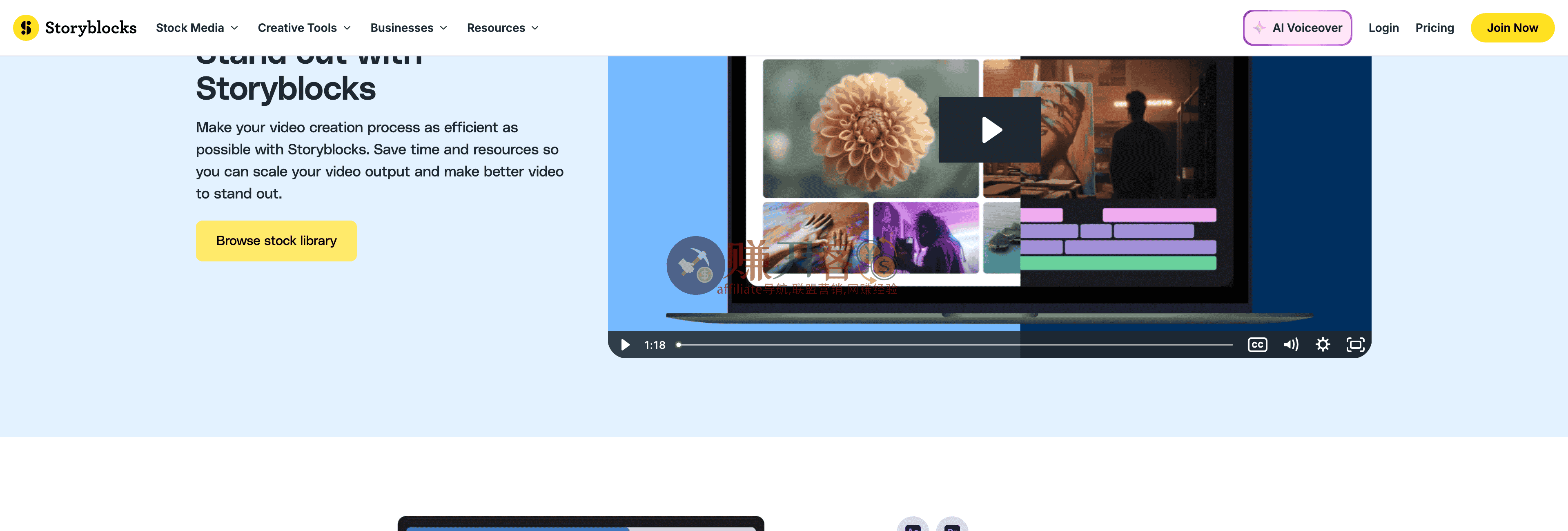Open the Login link
This screenshot has width=1568, height=531.
point(1383,28)
